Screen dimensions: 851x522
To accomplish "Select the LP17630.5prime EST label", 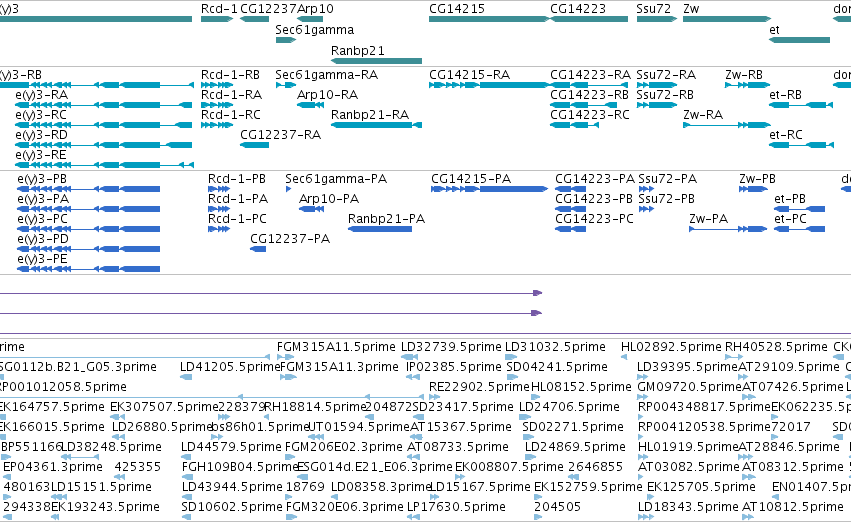I will click(x=456, y=507).
